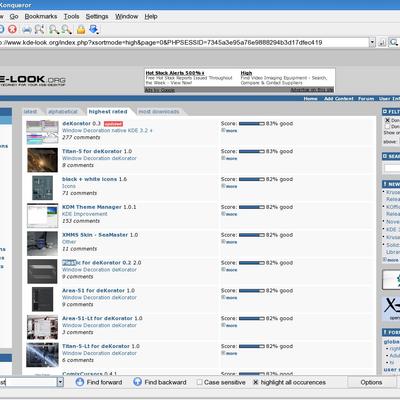Click the black + white icons score bar
400x400 pixels.
[x=252, y=179]
